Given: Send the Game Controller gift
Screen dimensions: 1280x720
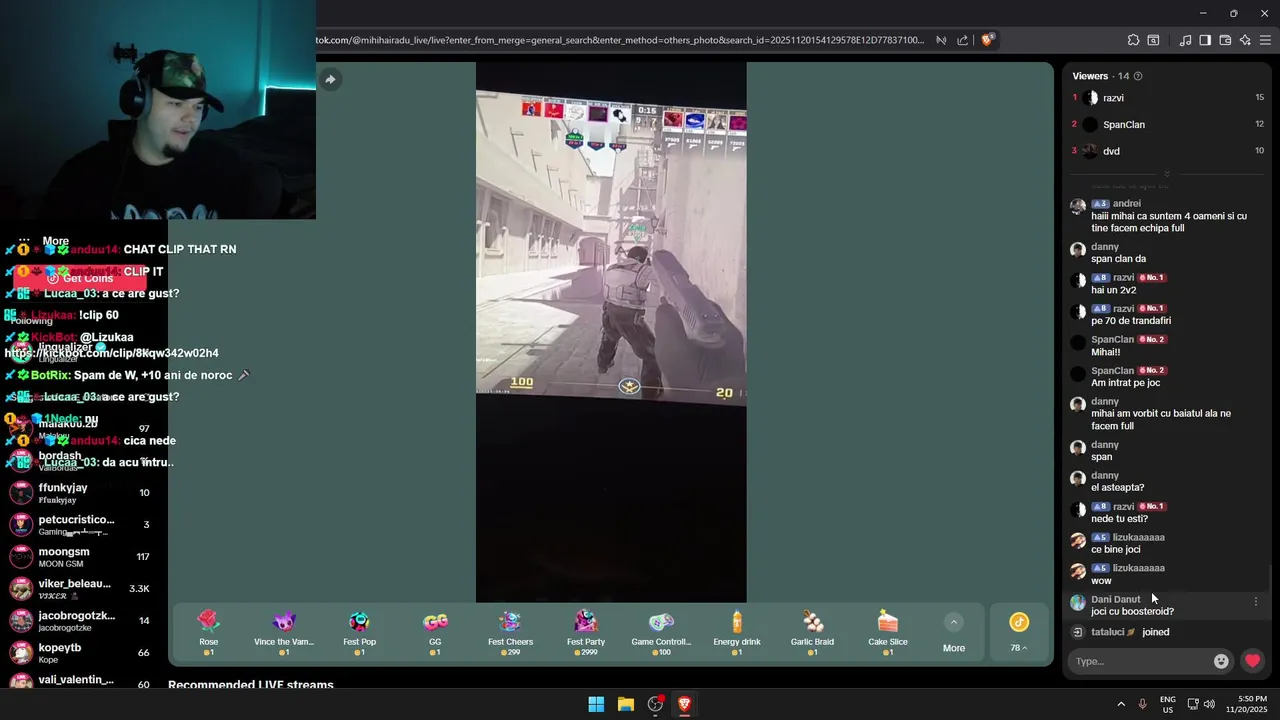Looking at the screenshot, I should pos(661,632).
